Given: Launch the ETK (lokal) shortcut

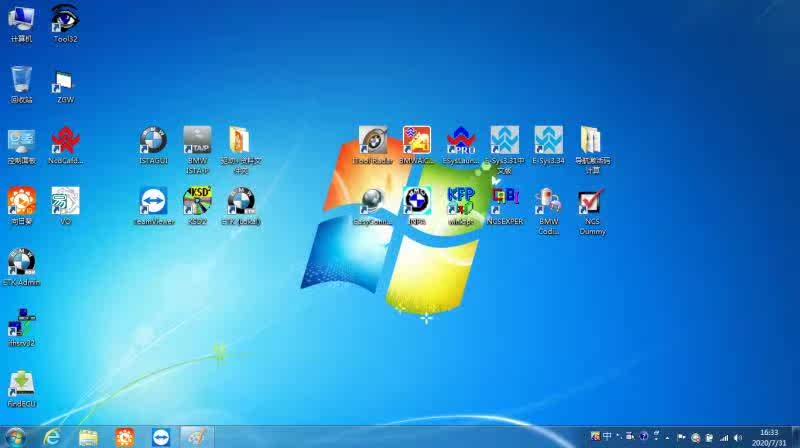Looking at the screenshot, I should coord(241,206).
